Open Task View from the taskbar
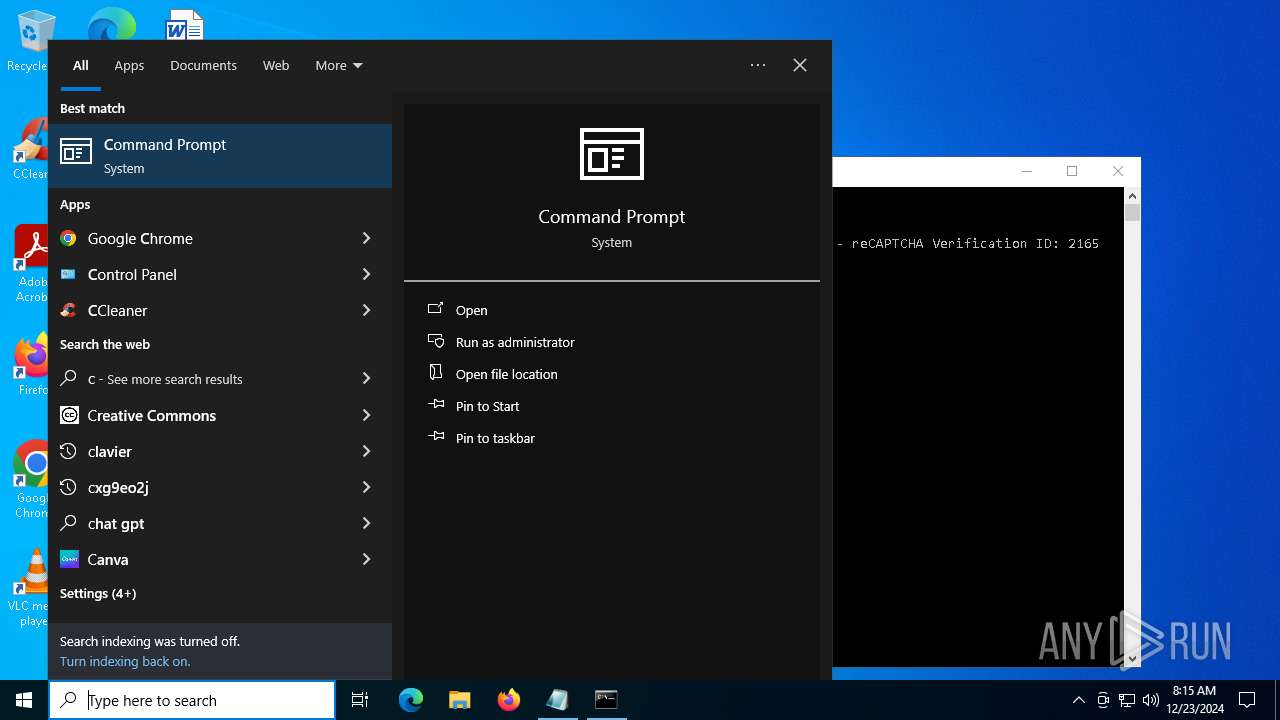The width and height of the screenshot is (1280, 720). point(360,700)
